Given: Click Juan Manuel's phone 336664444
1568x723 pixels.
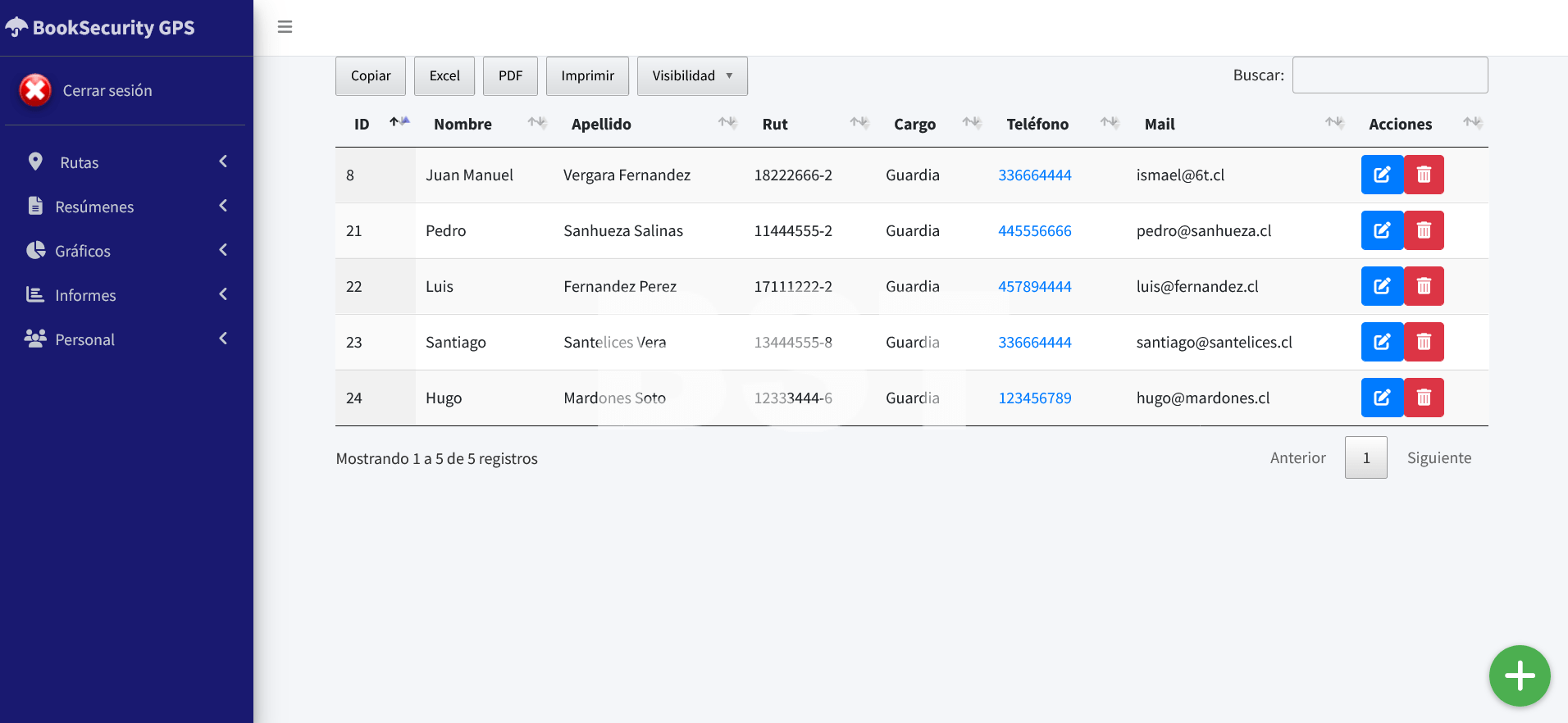Looking at the screenshot, I should tap(1035, 175).
